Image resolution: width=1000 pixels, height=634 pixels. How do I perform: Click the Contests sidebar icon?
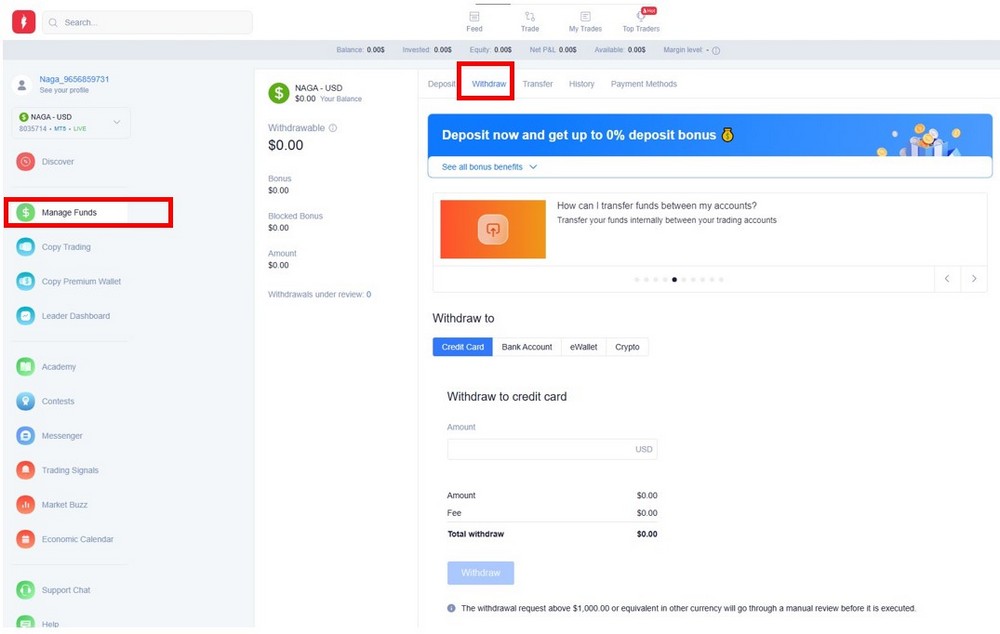point(26,401)
